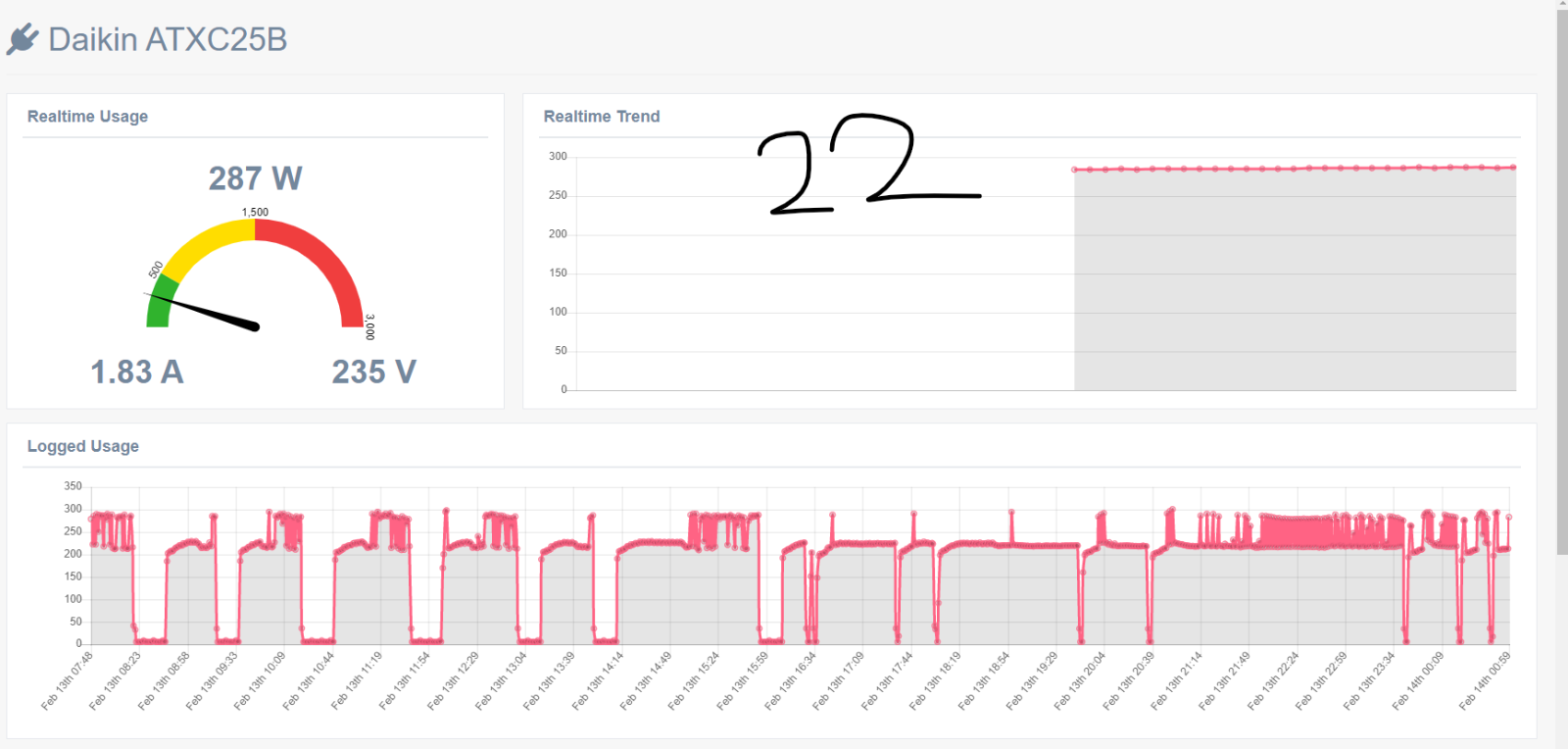Click the page vertical scrollbar thumb
1568x749 pixels.
1562,282
